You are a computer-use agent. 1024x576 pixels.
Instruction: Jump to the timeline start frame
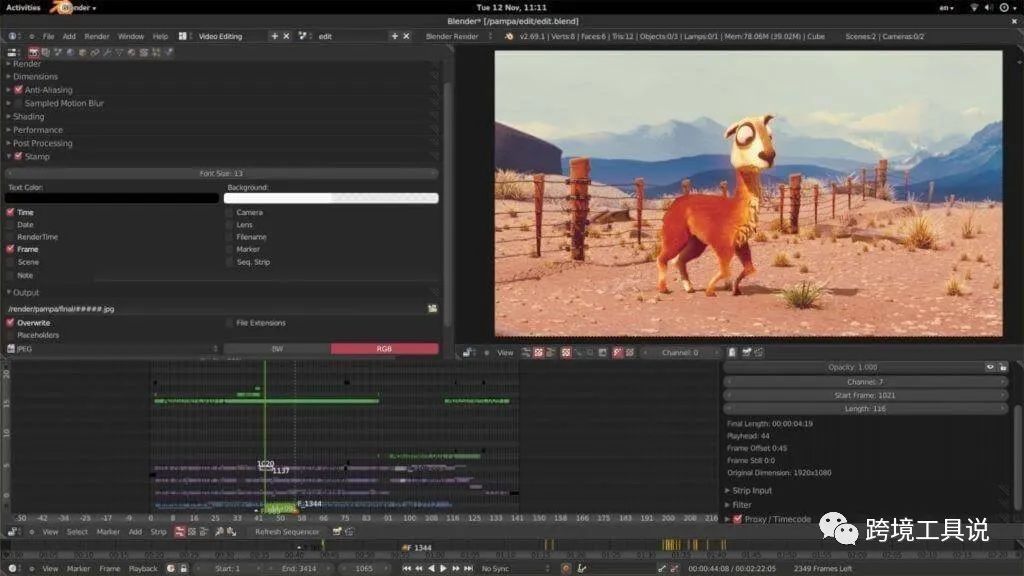tap(407, 568)
